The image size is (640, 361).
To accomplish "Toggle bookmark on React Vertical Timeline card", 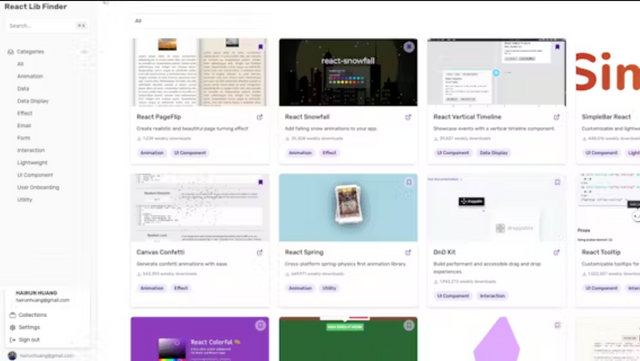I will (557, 47).
